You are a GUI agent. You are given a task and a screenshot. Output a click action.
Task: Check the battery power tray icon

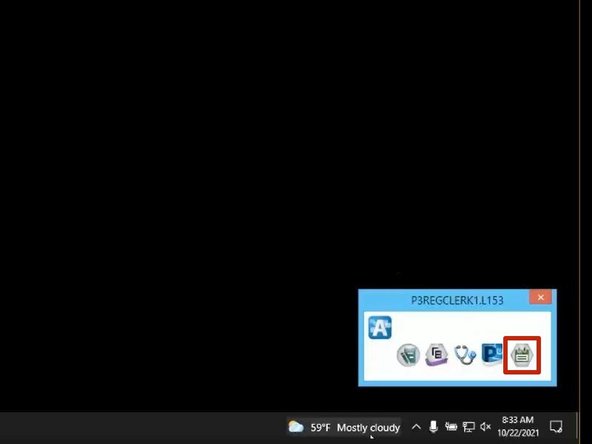coord(451,427)
